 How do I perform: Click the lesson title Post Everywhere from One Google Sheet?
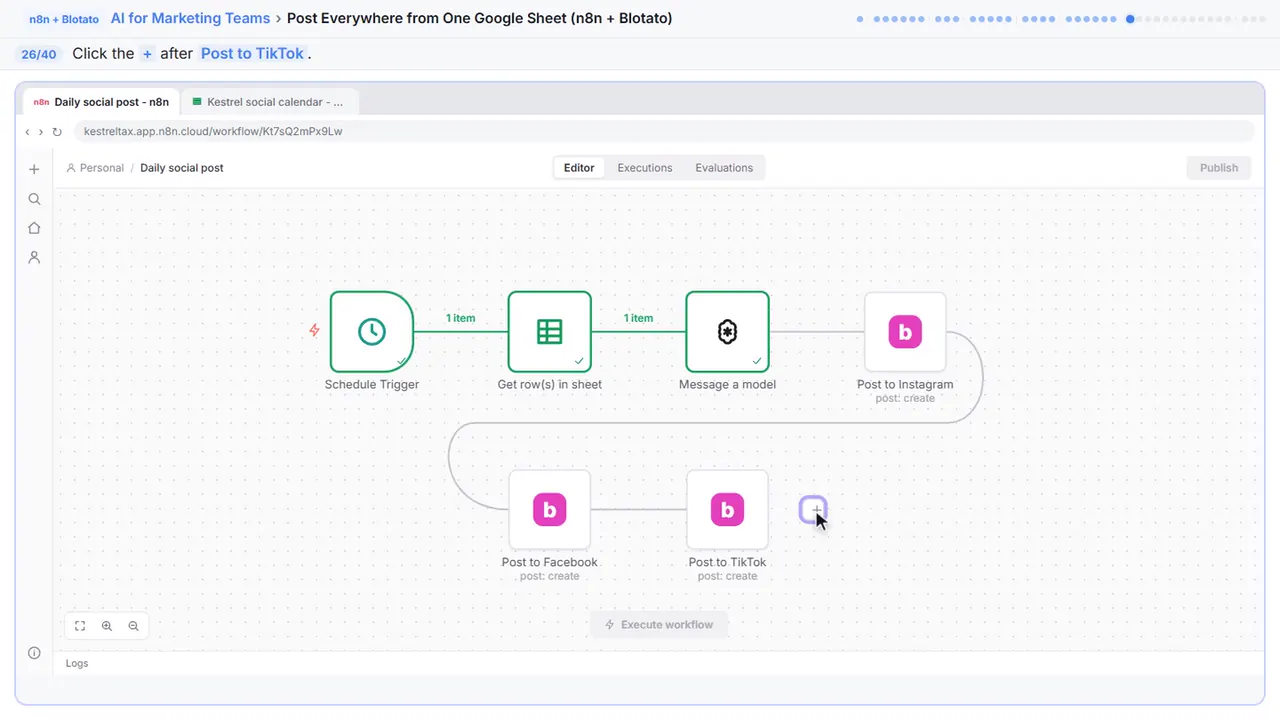480,18
